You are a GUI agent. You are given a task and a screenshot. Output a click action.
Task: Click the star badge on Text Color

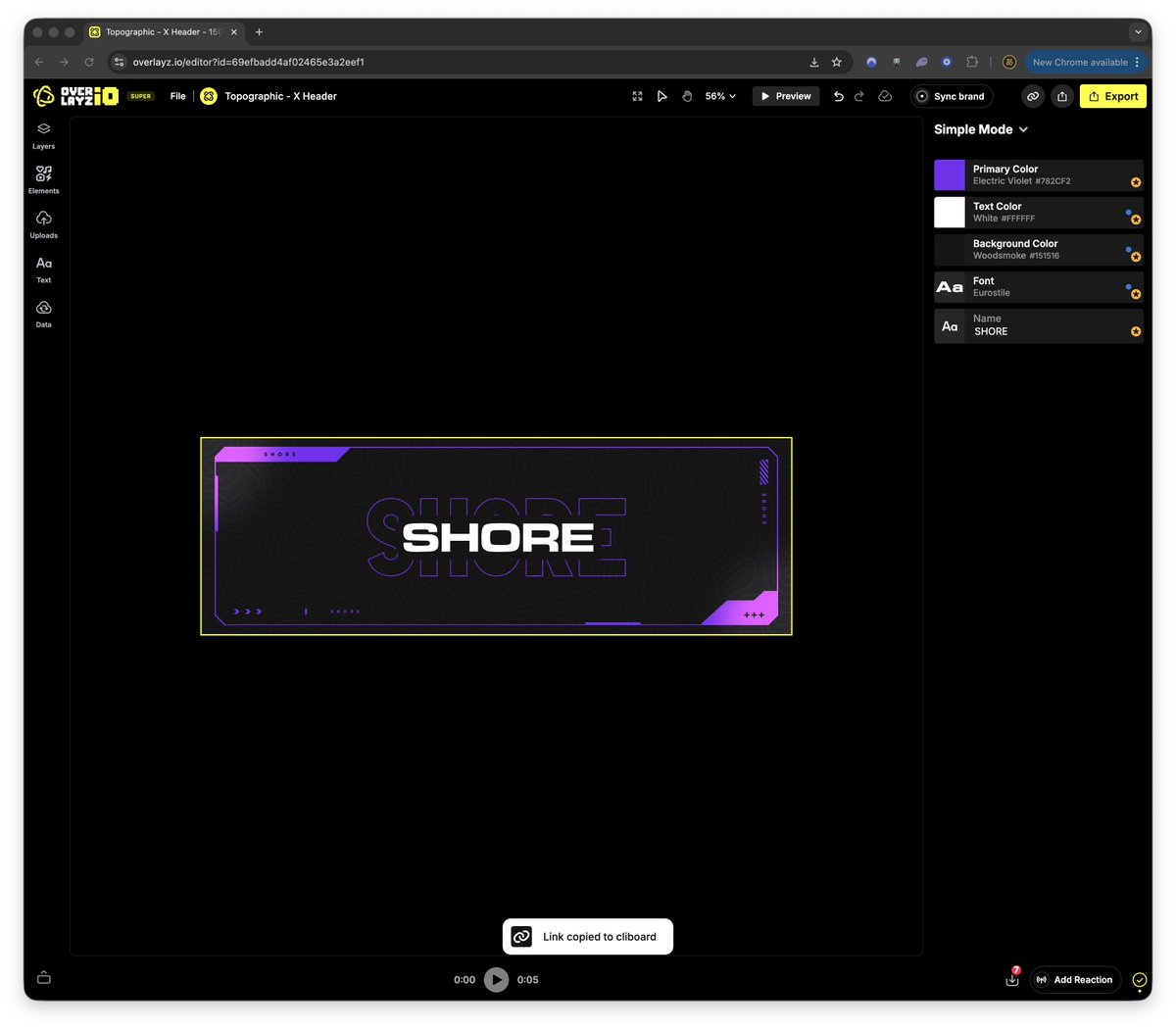point(1136,220)
